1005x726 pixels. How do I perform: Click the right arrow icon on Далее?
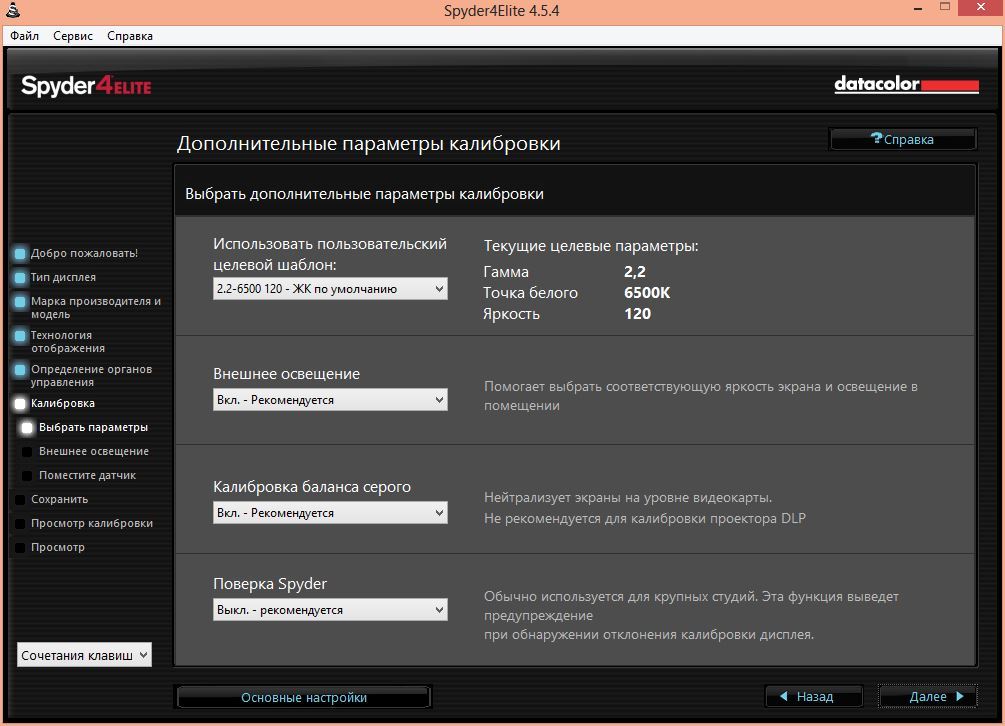coord(960,696)
